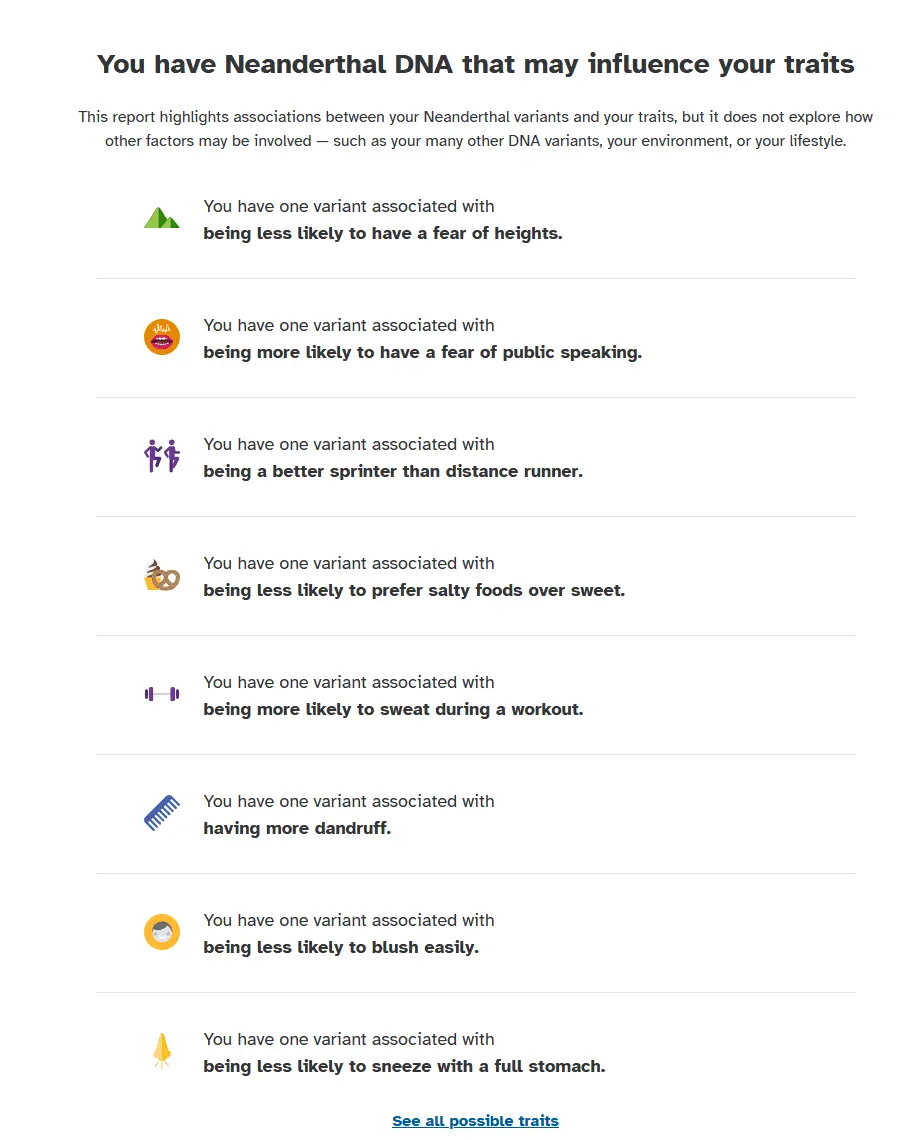Click the purple dumbbell workout icon
This screenshot has height=1140, width=914.
[x=161, y=694]
